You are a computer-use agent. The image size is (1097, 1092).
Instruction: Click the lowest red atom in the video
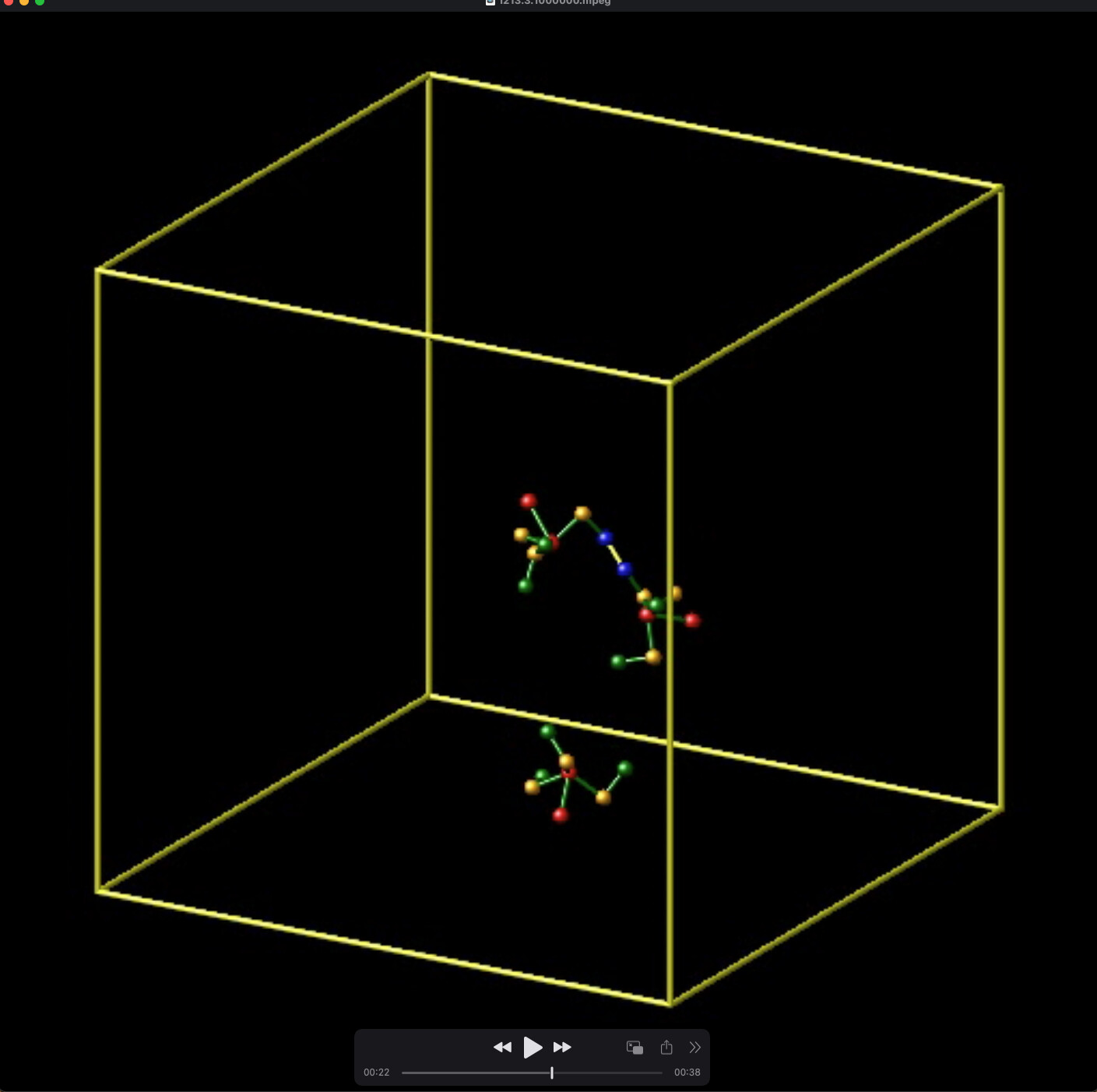coord(560,815)
